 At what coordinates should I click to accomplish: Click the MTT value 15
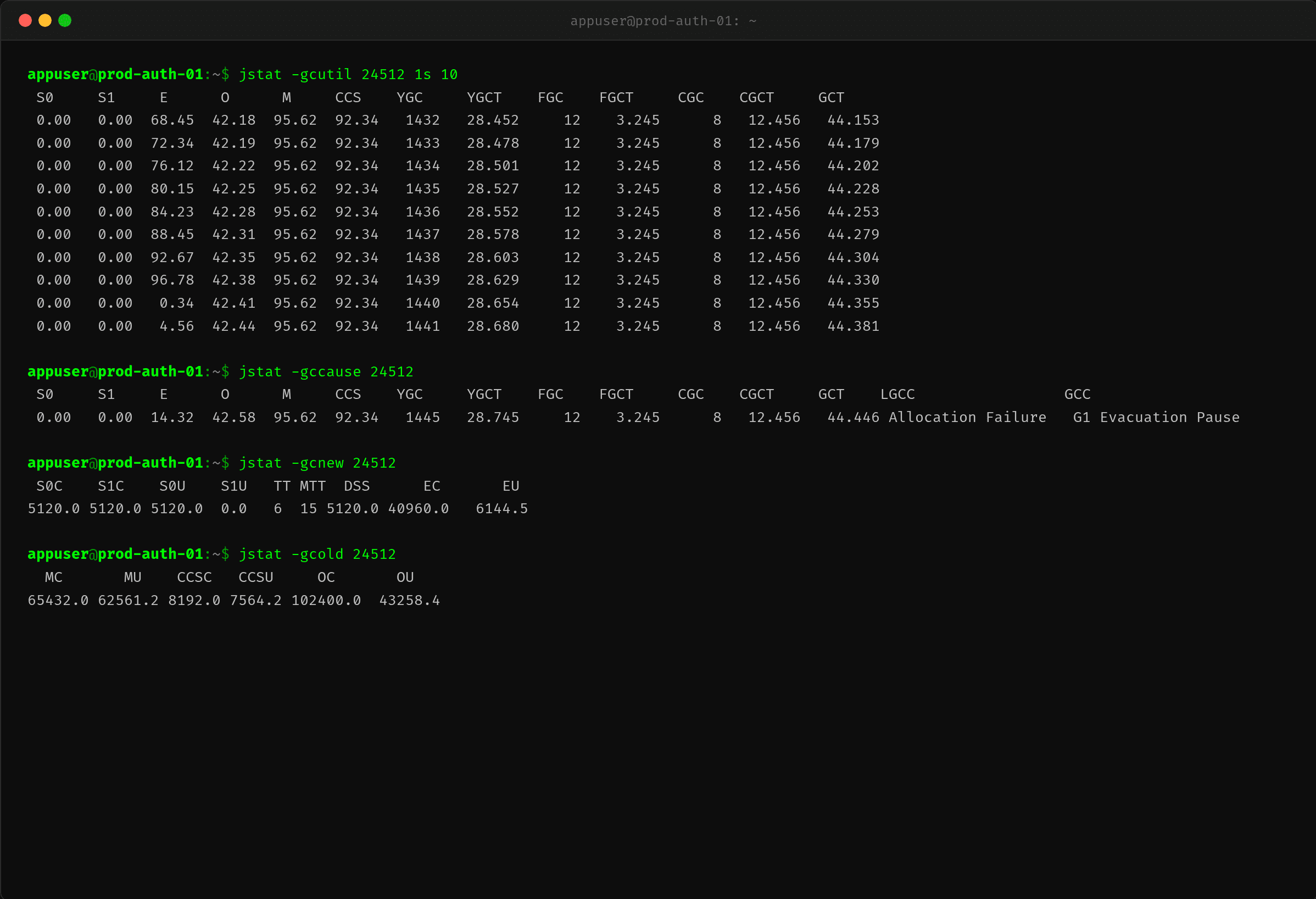[309, 509]
